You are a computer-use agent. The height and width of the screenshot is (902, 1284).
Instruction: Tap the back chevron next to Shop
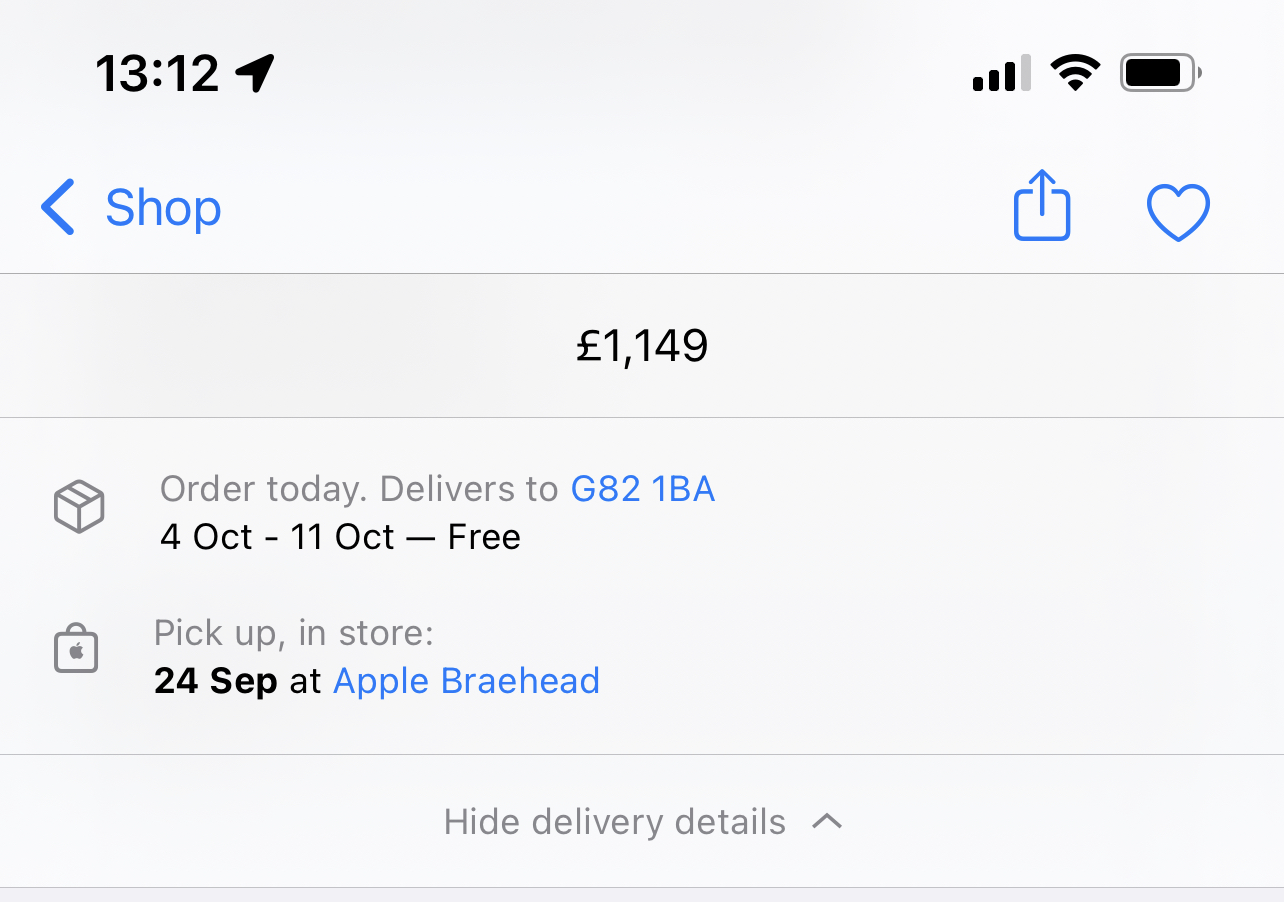click(58, 208)
